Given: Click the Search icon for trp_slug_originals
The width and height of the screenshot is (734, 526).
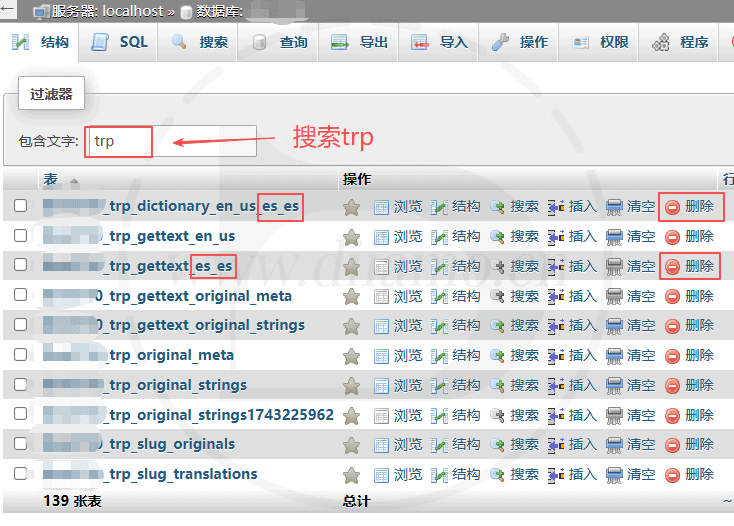Looking at the screenshot, I should point(497,445).
